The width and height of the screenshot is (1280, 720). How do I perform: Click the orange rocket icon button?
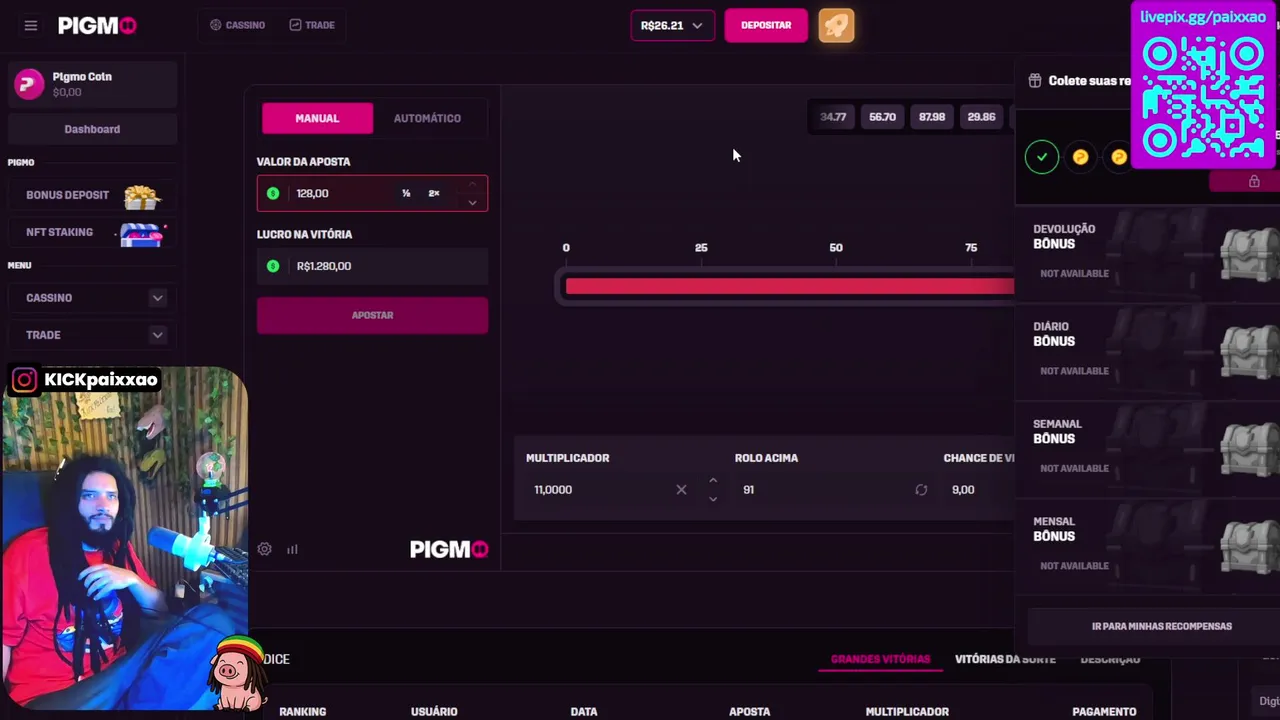coord(837,25)
